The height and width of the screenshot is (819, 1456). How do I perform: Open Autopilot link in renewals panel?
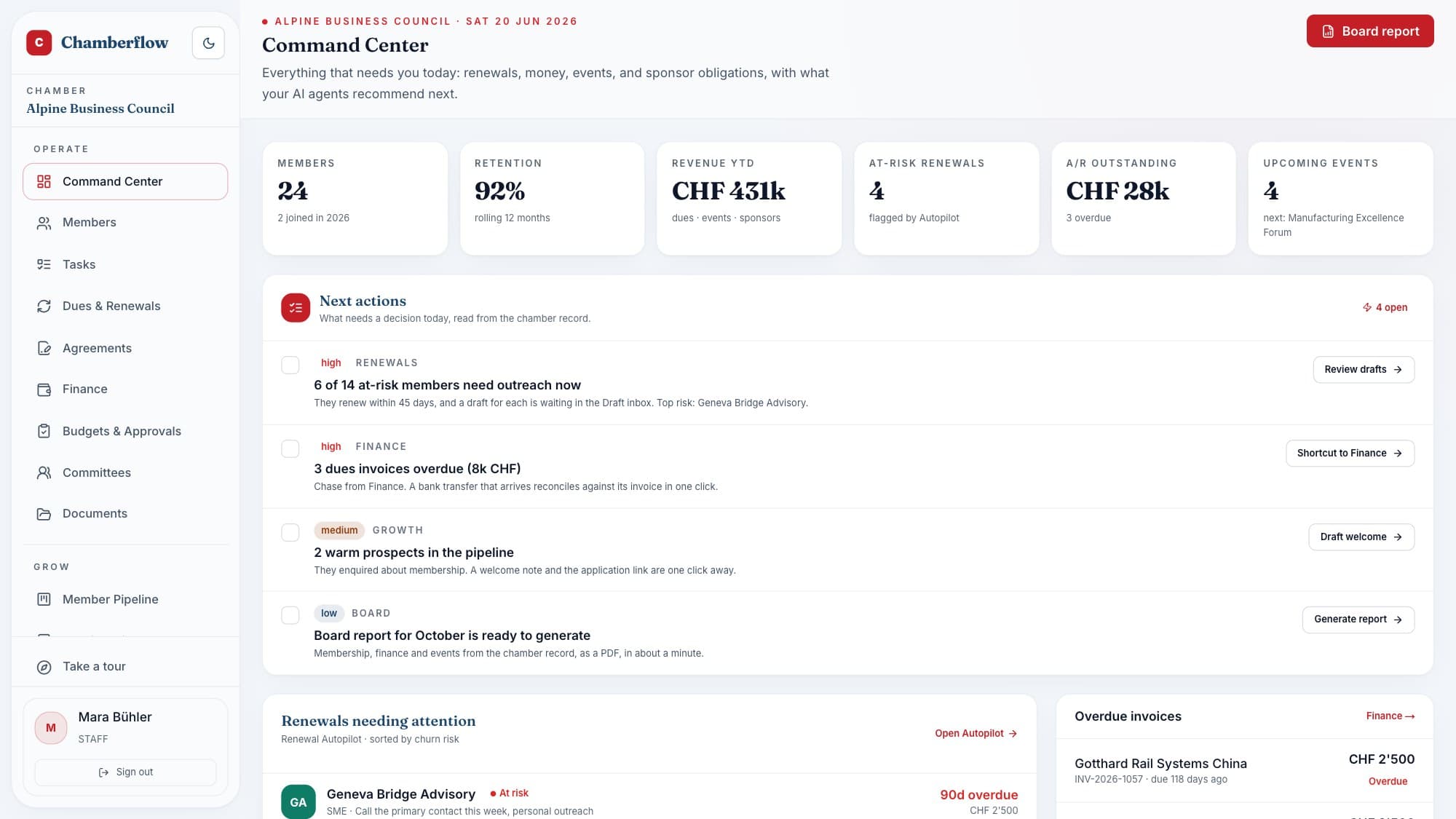(976, 733)
